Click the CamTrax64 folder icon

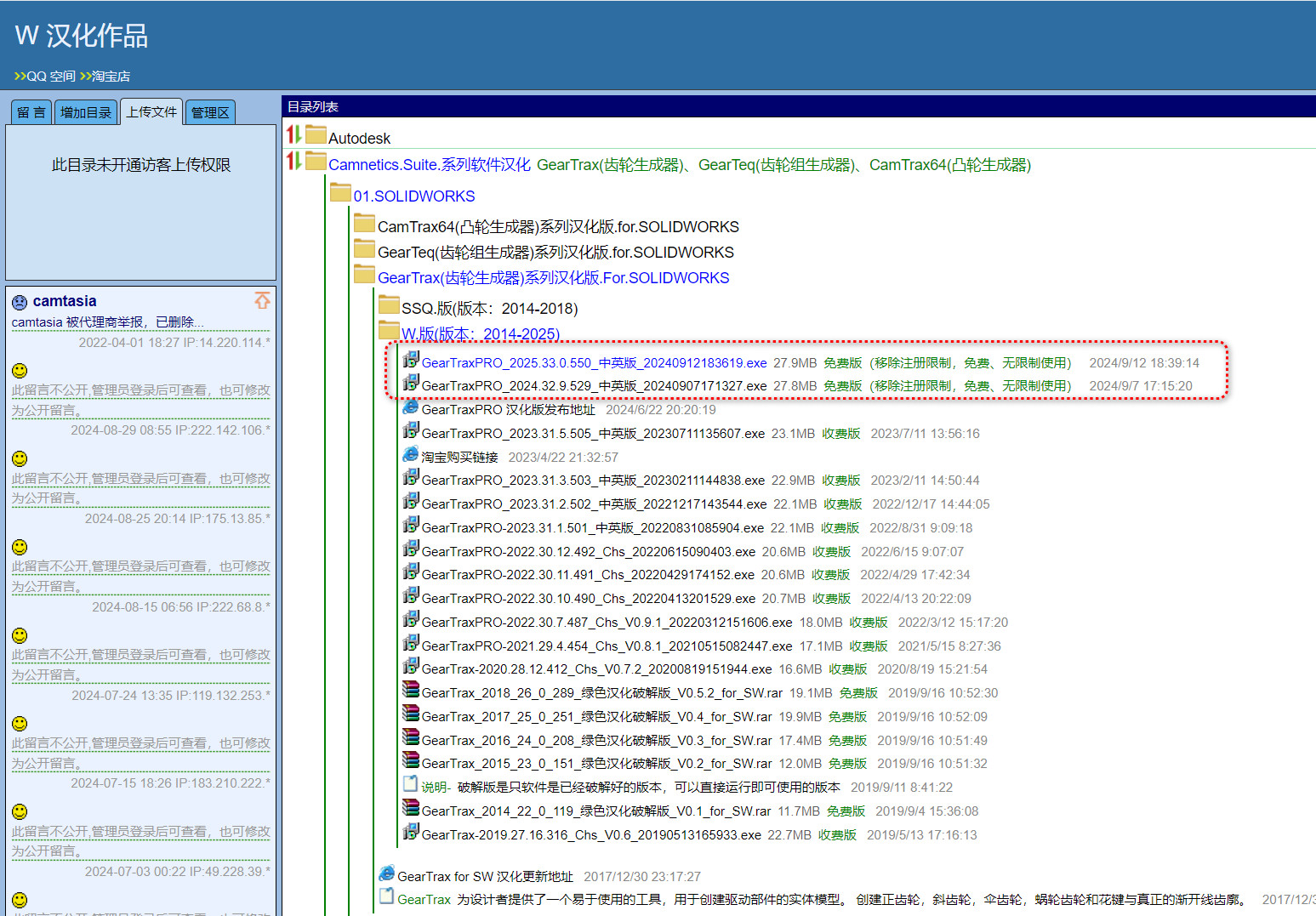[x=364, y=223]
